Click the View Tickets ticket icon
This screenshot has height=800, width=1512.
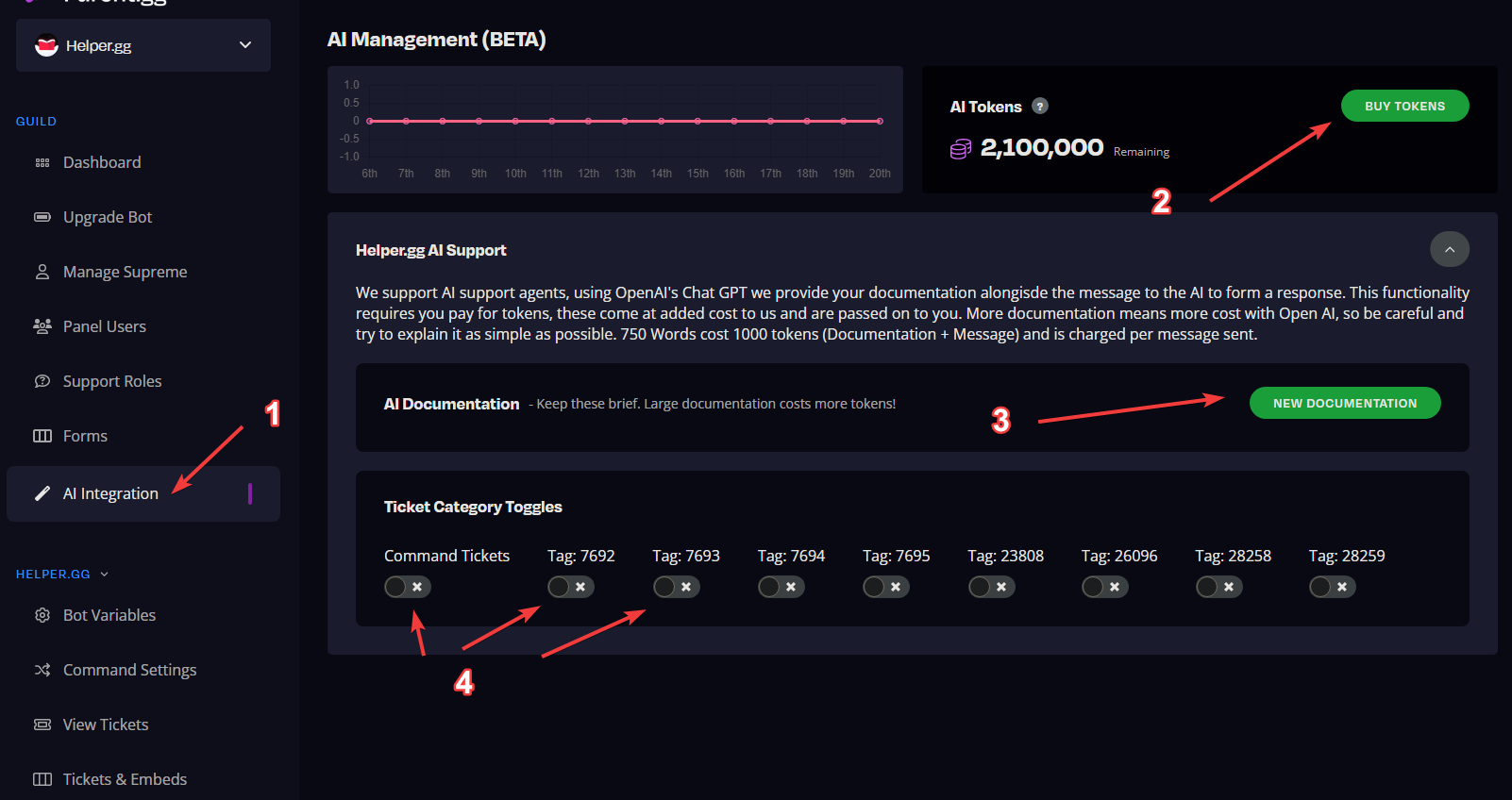click(x=42, y=725)
